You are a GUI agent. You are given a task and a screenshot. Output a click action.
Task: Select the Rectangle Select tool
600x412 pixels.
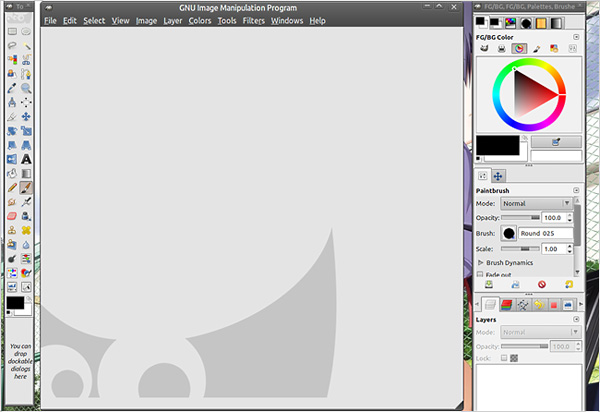(x=12, y=31)
